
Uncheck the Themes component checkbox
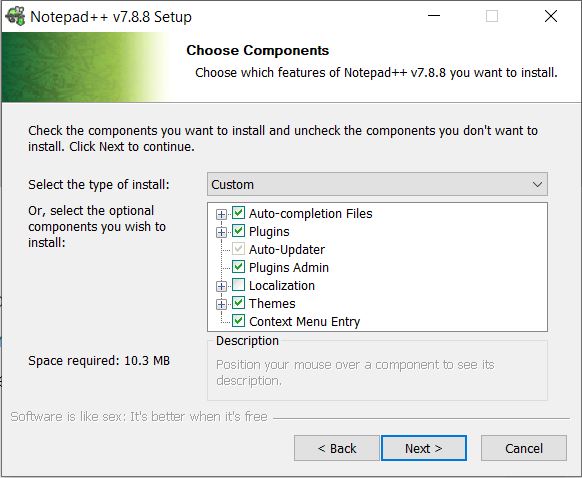(x=238, y=303)
